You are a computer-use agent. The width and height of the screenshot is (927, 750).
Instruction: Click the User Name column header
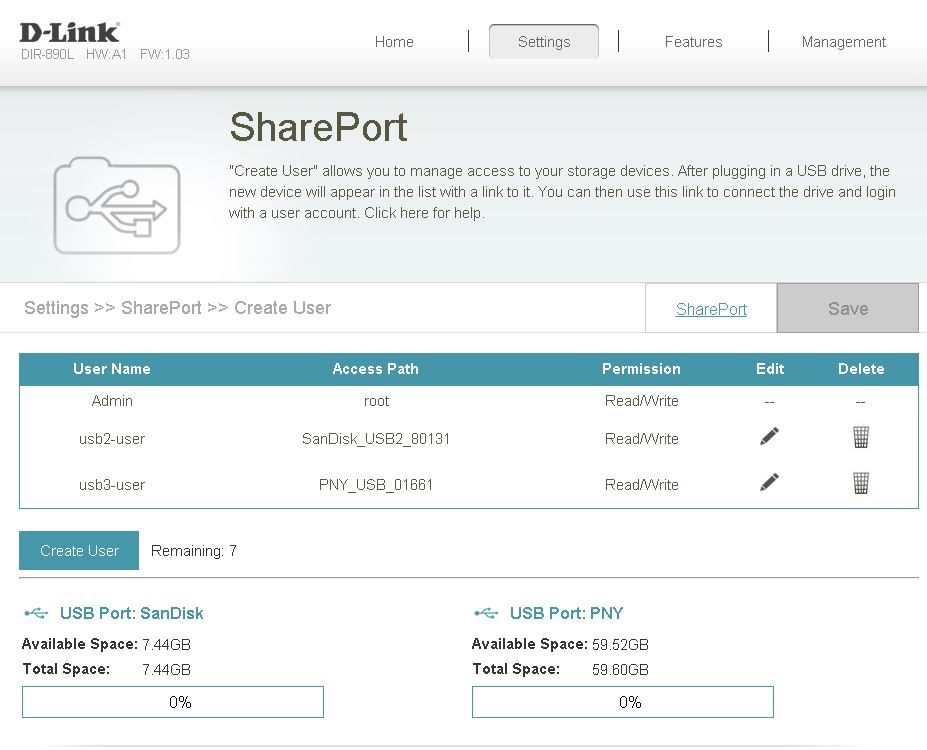coord(112,369)
